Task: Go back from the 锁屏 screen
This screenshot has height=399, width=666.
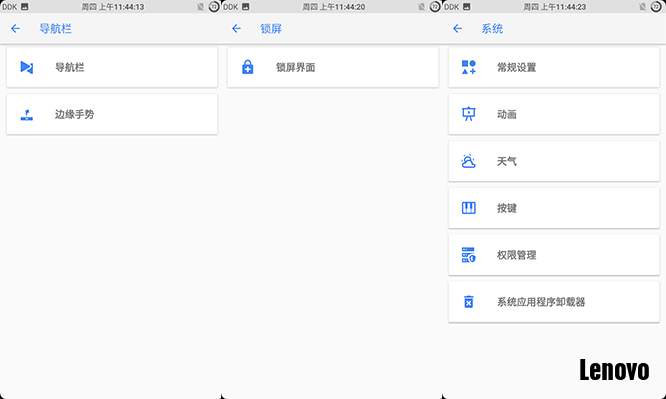Action: pos(237,28)
